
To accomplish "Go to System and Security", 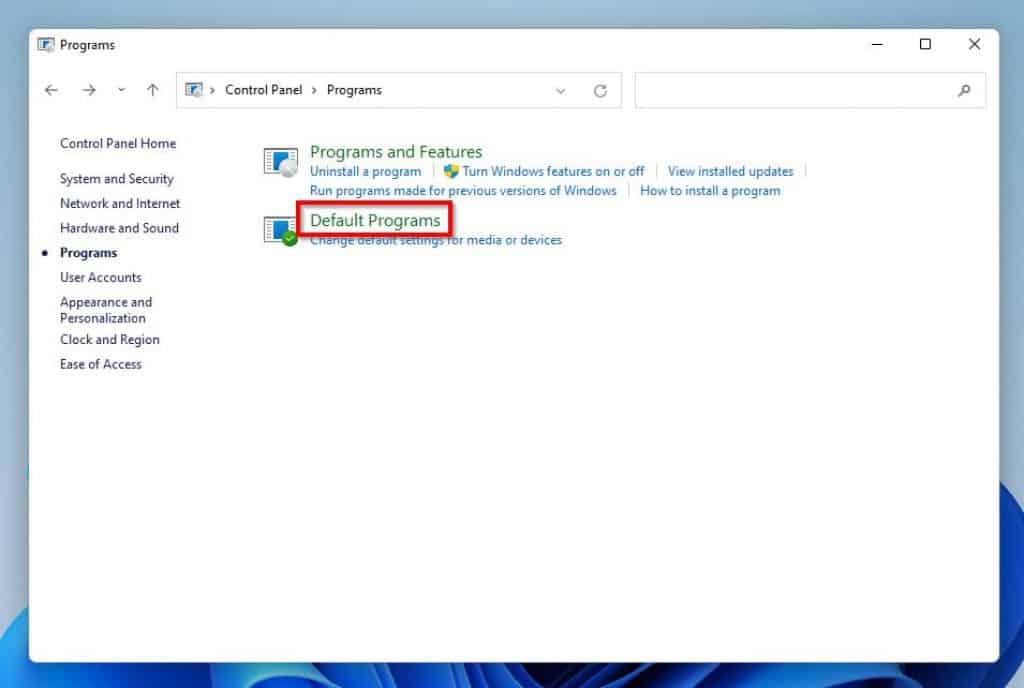I will click(117, 179).
